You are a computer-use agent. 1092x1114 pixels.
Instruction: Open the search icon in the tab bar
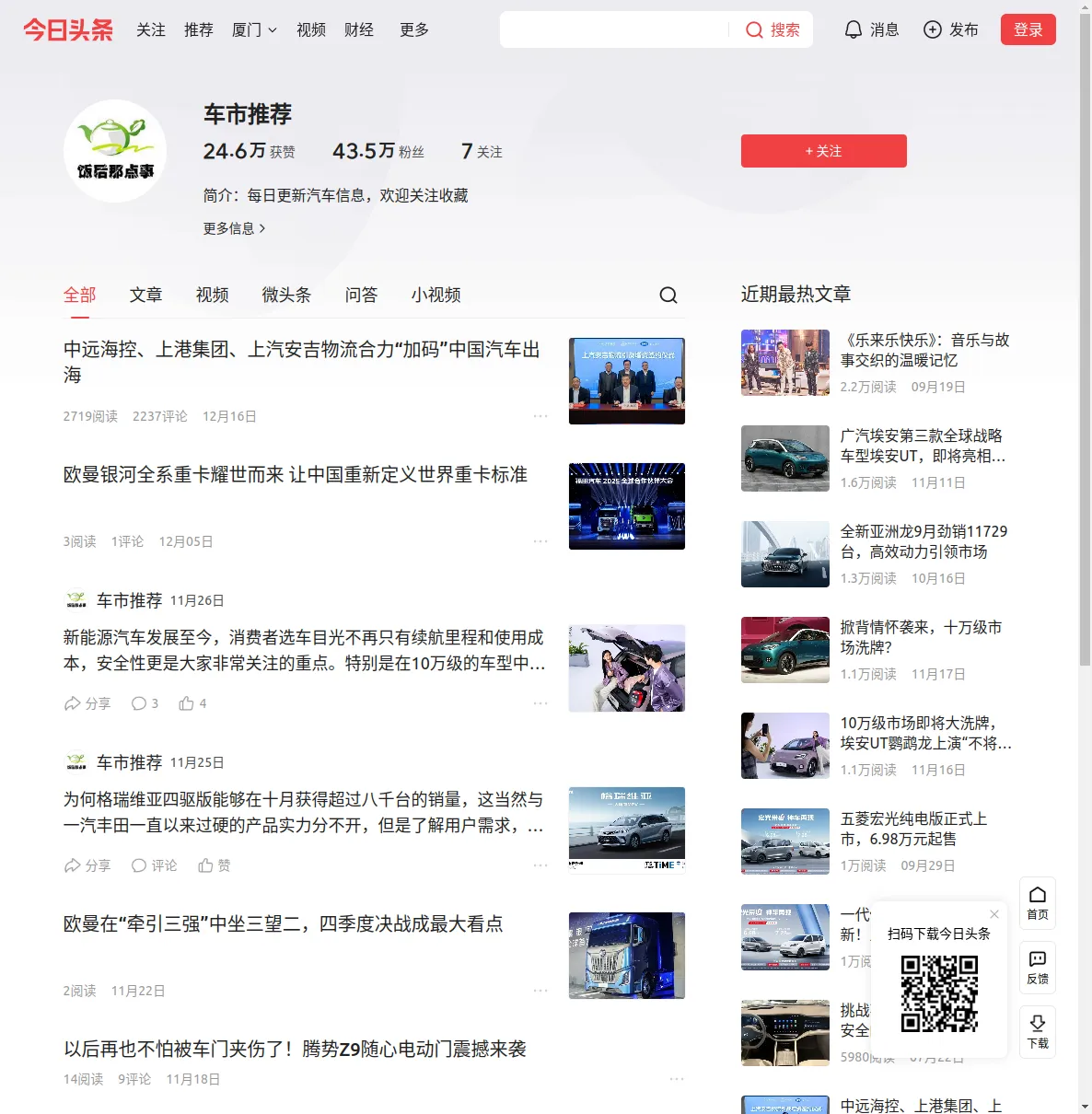pos(668,295)
